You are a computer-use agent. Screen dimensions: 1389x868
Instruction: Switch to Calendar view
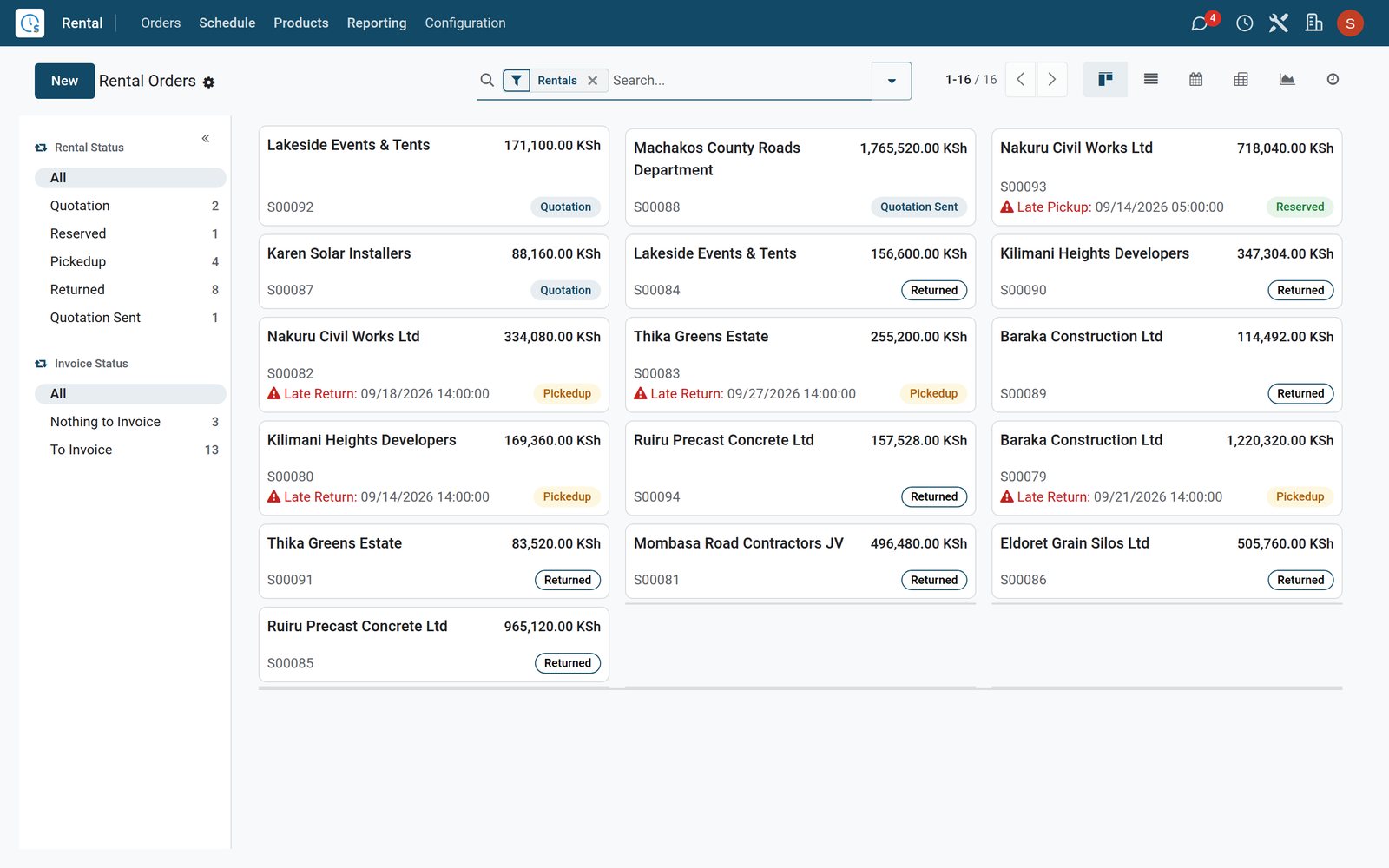[1196, 80]
